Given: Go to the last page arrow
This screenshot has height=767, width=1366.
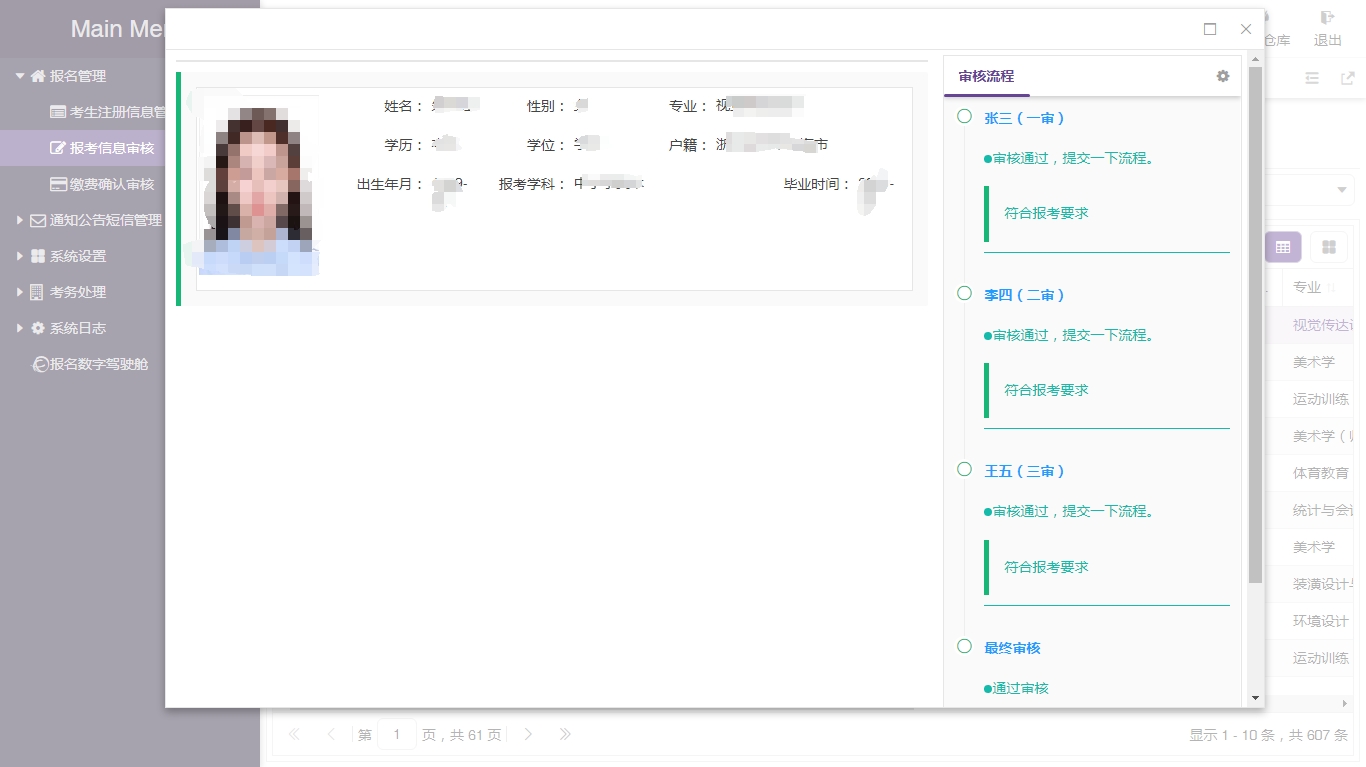Looking at the screenshot, I should [565, 734].
